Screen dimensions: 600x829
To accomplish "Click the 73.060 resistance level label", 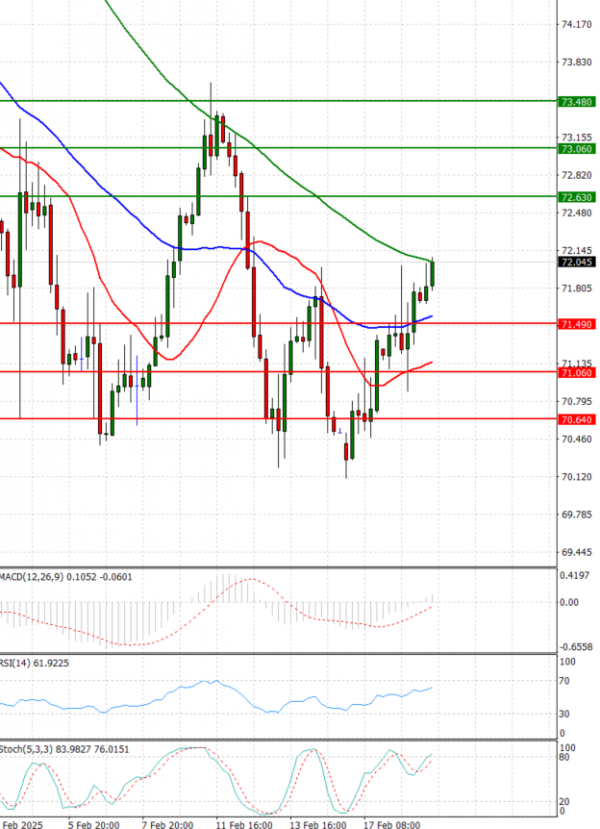I will [577, 149].
